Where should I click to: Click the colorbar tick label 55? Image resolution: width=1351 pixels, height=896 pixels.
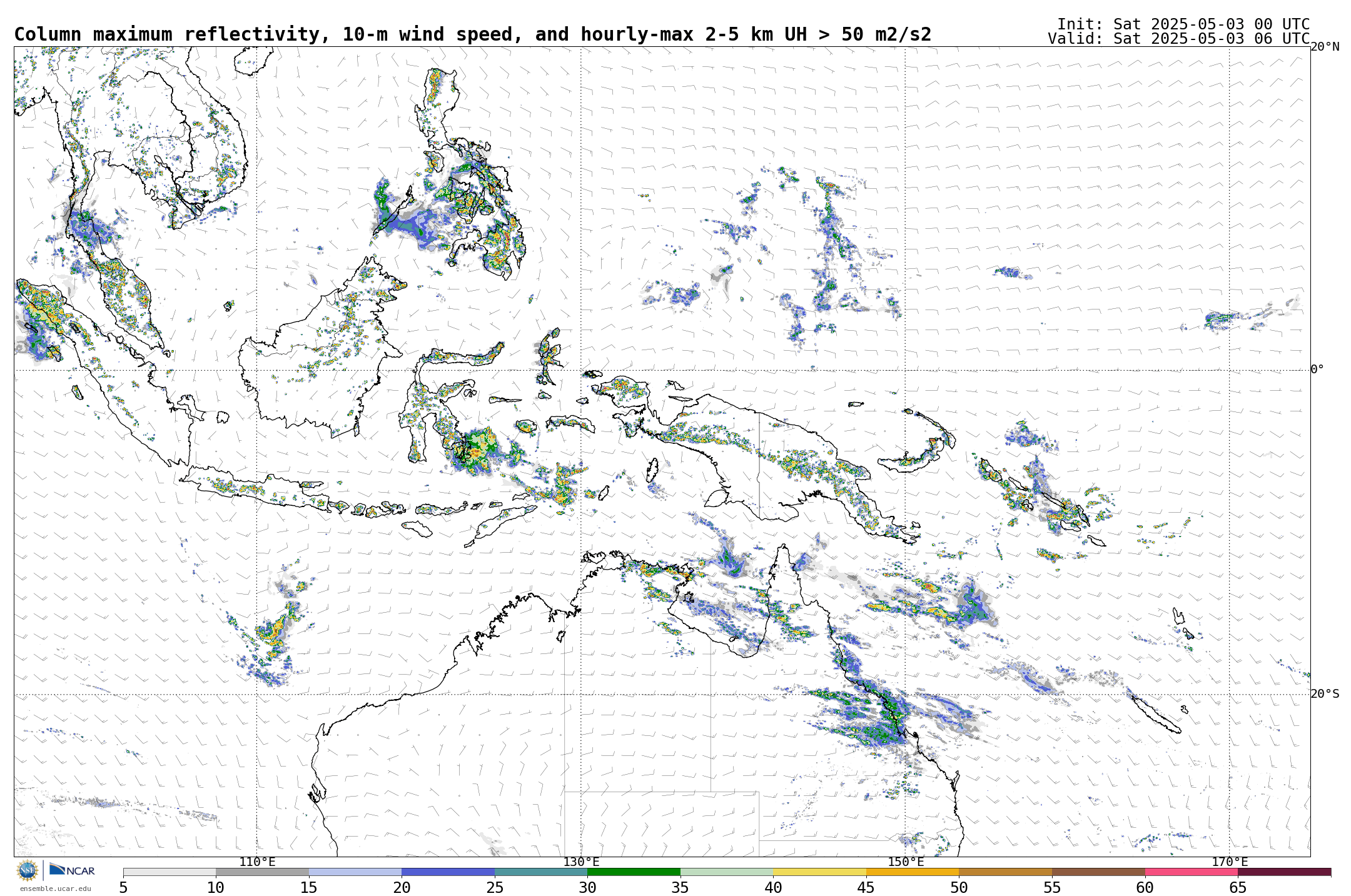(x=1052, y=888)
